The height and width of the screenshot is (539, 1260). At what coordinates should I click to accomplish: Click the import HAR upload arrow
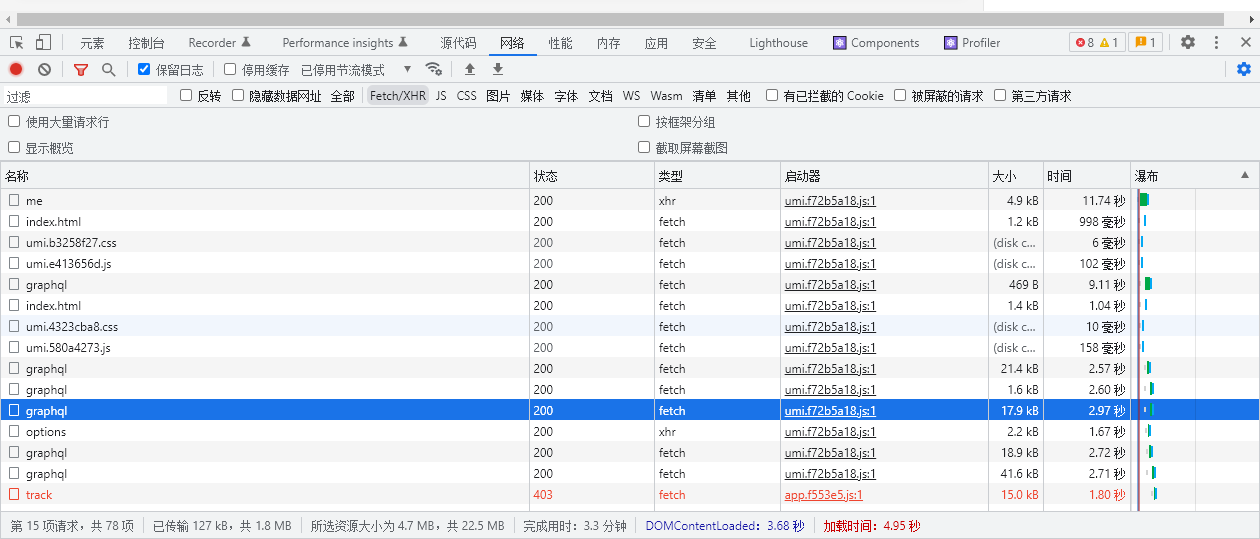[x=470, y=70]
